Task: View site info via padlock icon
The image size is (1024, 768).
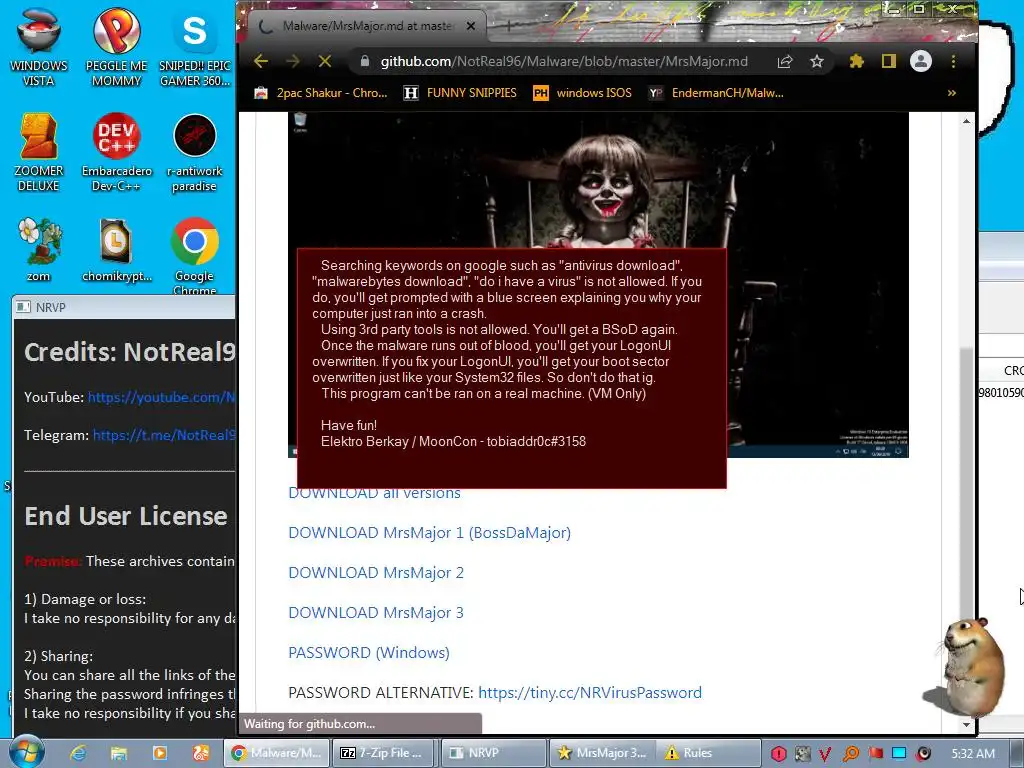Action: pyautogui.click(x=365, y=61)
